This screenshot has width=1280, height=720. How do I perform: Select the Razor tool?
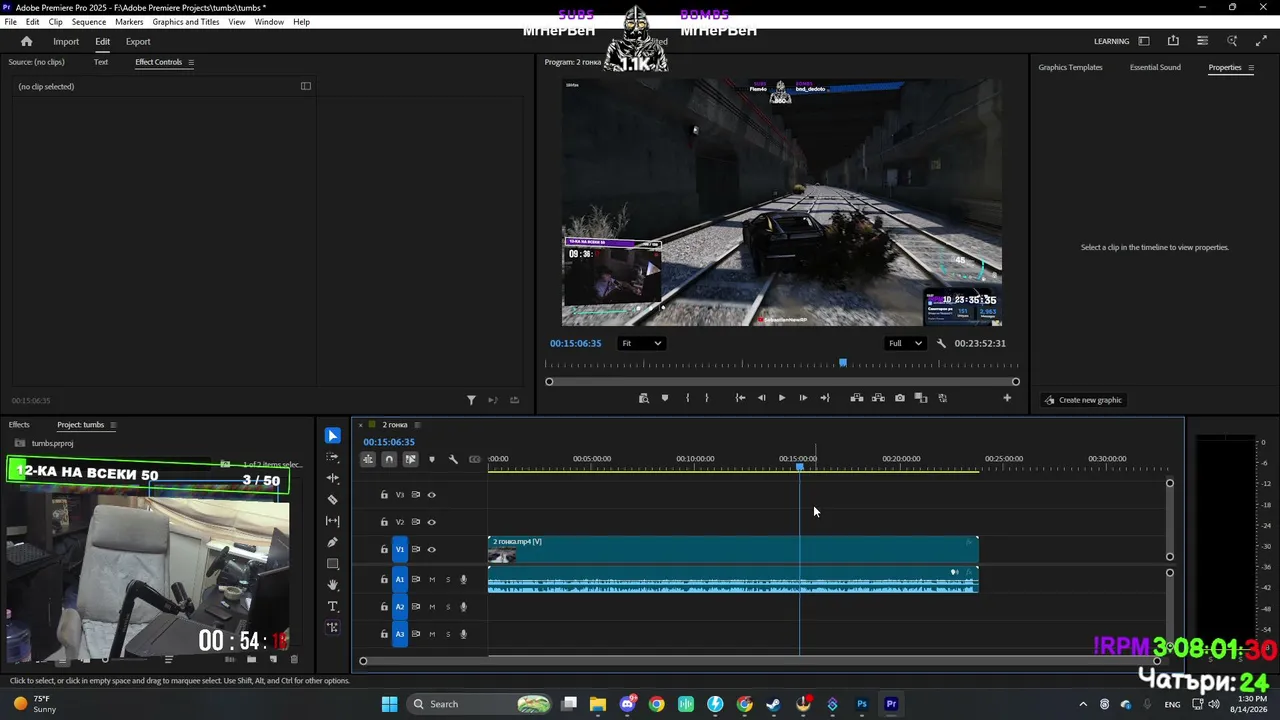click(333, 500)
